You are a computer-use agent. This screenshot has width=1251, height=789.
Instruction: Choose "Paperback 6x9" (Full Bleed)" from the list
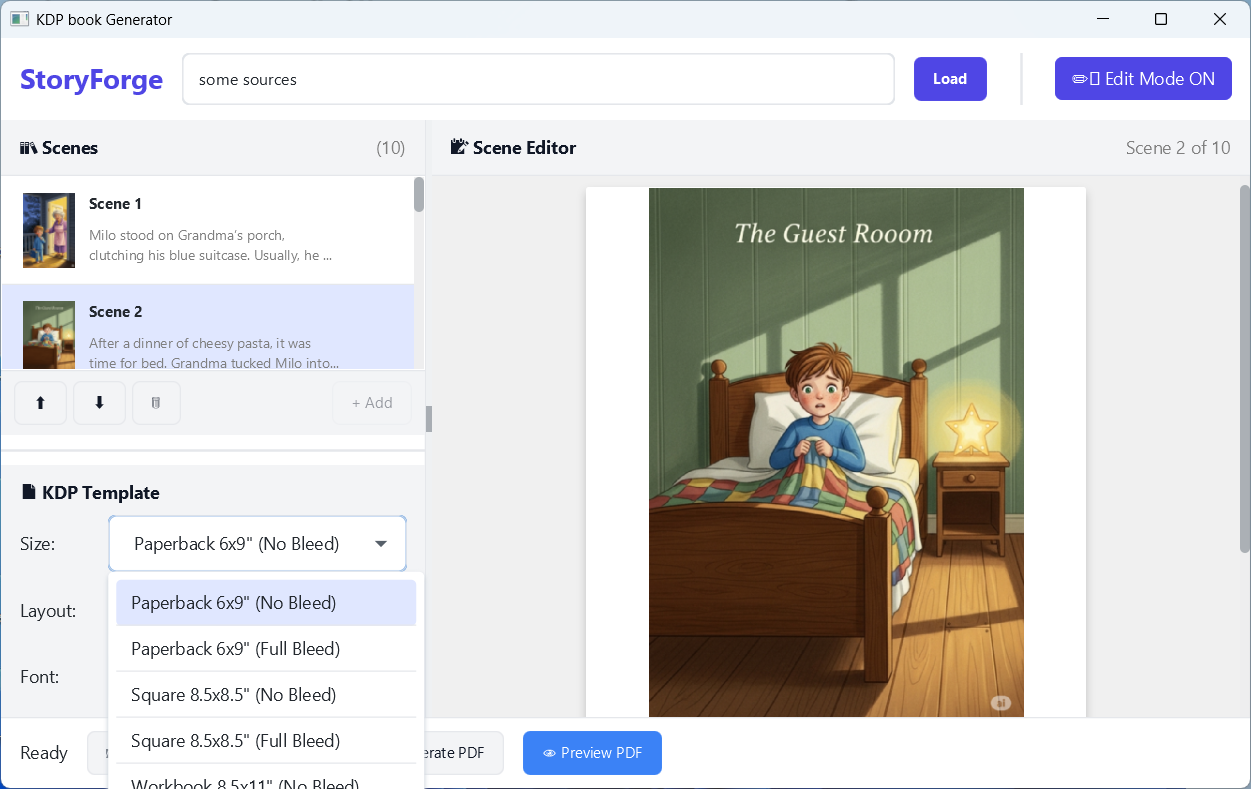point(234,648)
